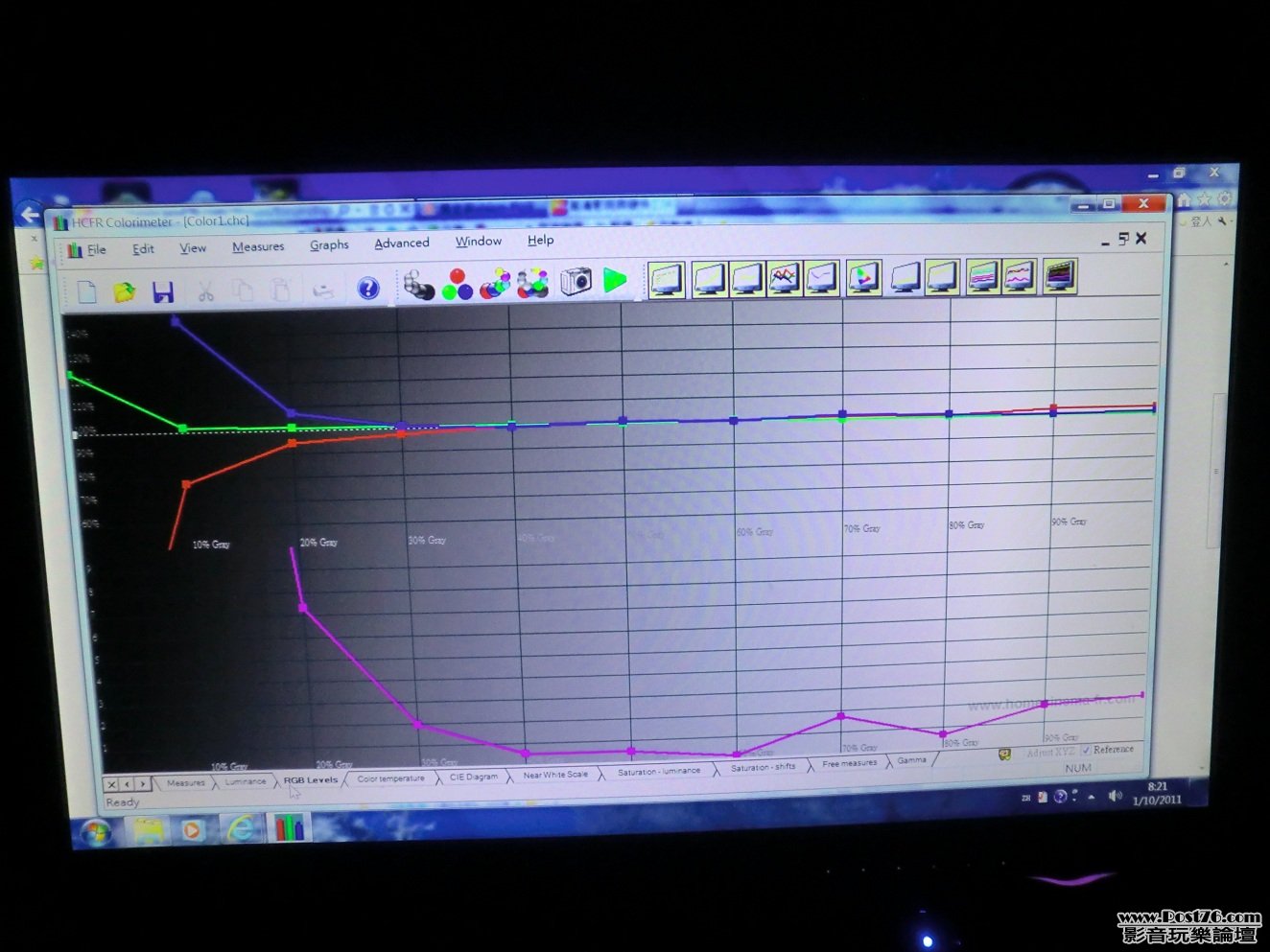Switch to the Color temperature tab
Viewport: 1270px width, 952px height.
click(x=390, y=778)
